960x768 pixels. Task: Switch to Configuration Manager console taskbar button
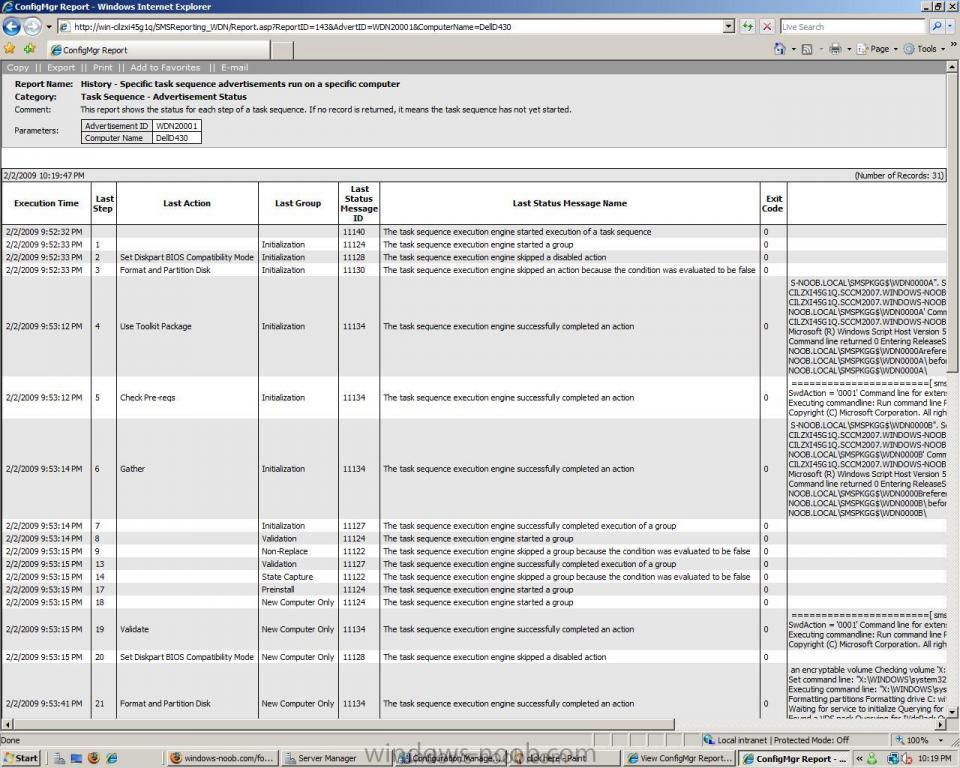click(450, 758)
